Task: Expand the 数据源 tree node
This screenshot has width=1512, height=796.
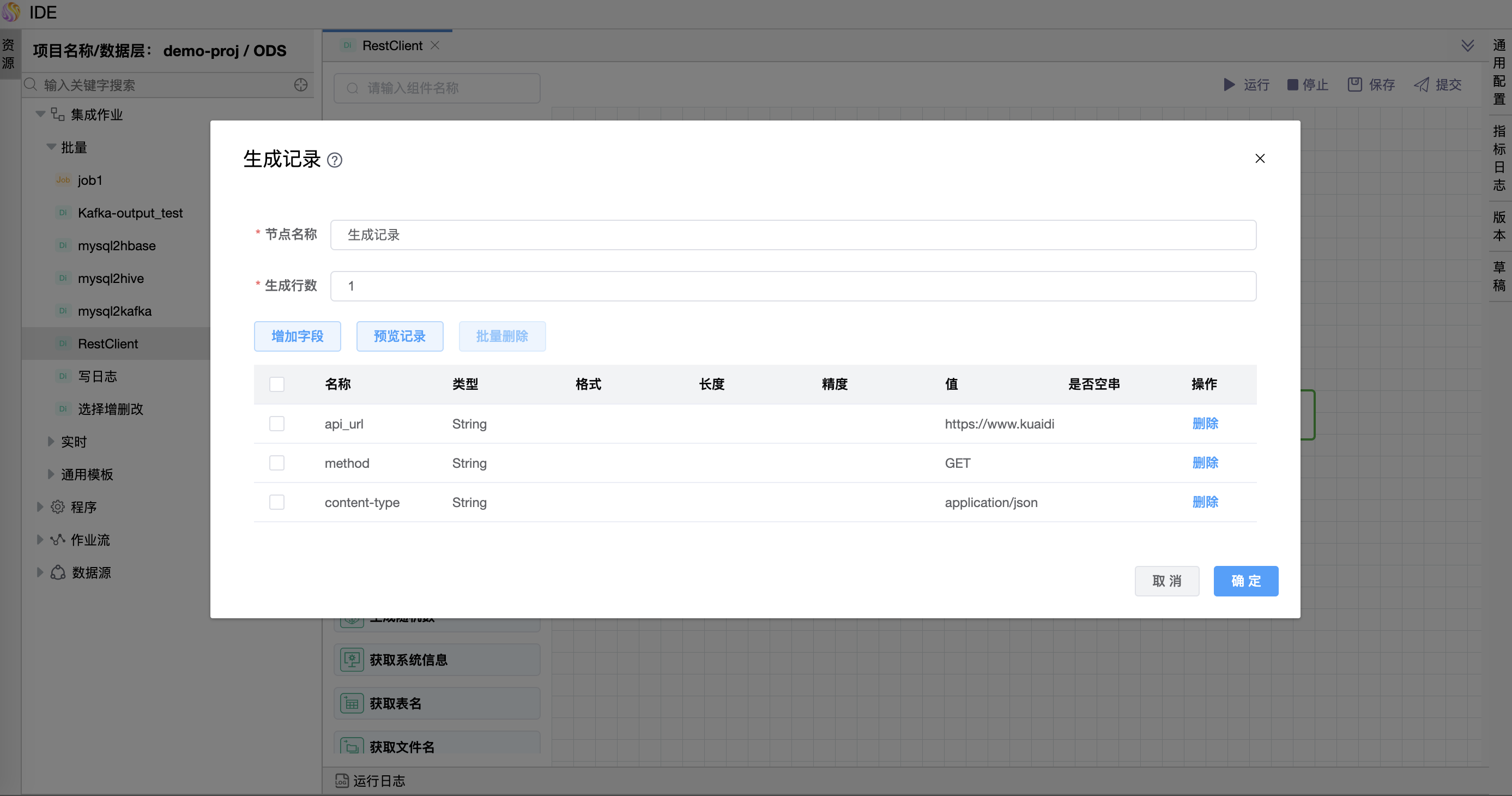Action: click(x=40, y=572)
